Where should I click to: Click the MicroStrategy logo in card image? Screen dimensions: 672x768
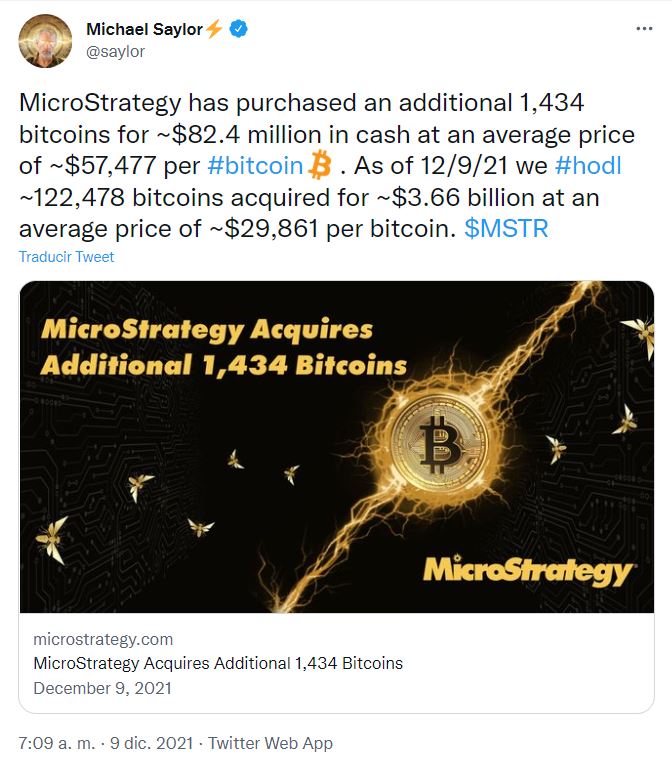(528, 571)
